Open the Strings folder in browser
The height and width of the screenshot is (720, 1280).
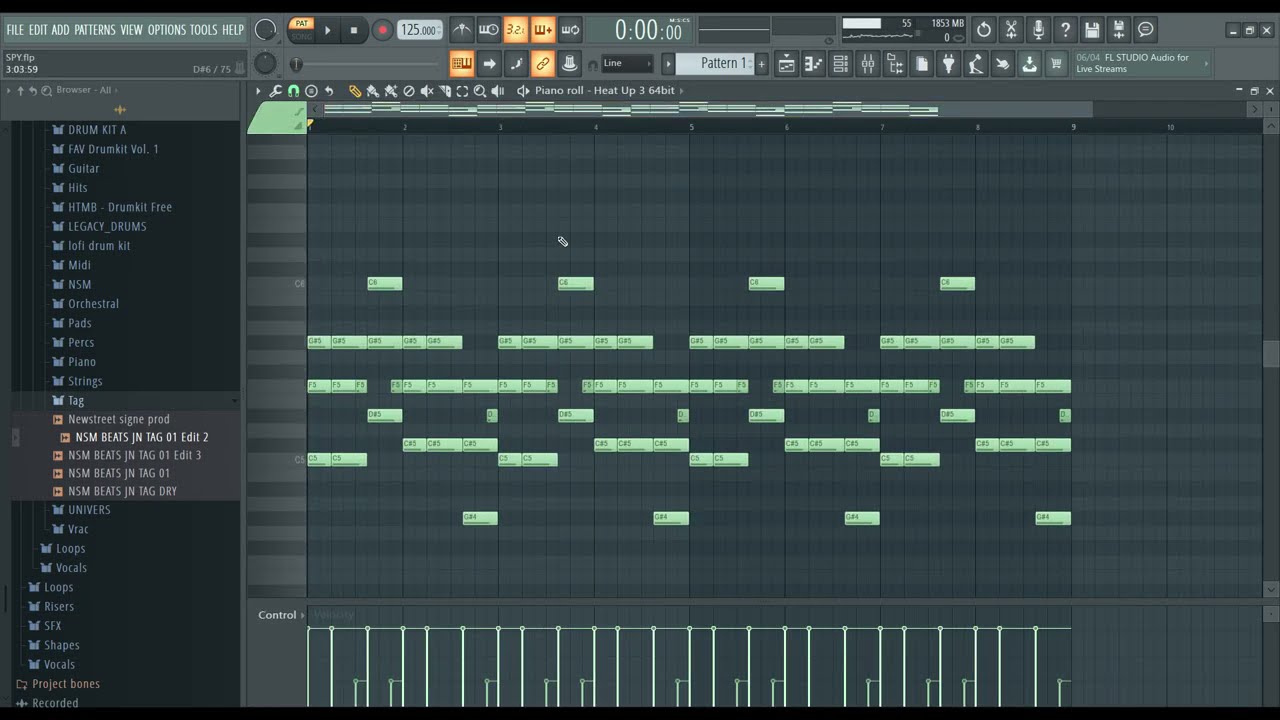(85, 381)
